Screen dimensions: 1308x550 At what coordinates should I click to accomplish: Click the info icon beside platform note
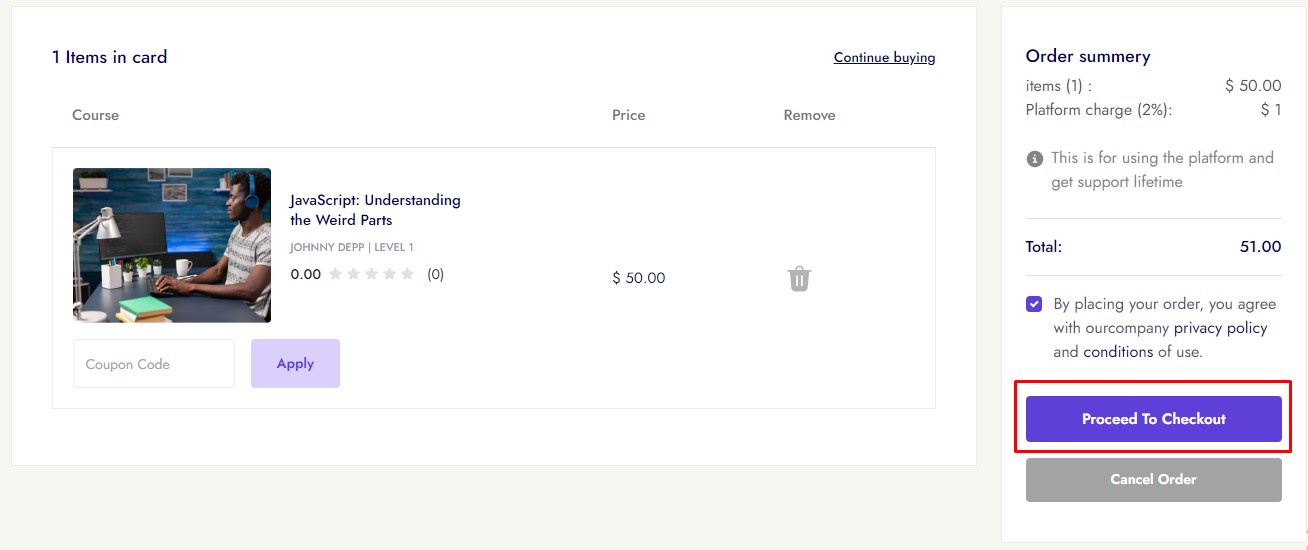point(1035,159)
